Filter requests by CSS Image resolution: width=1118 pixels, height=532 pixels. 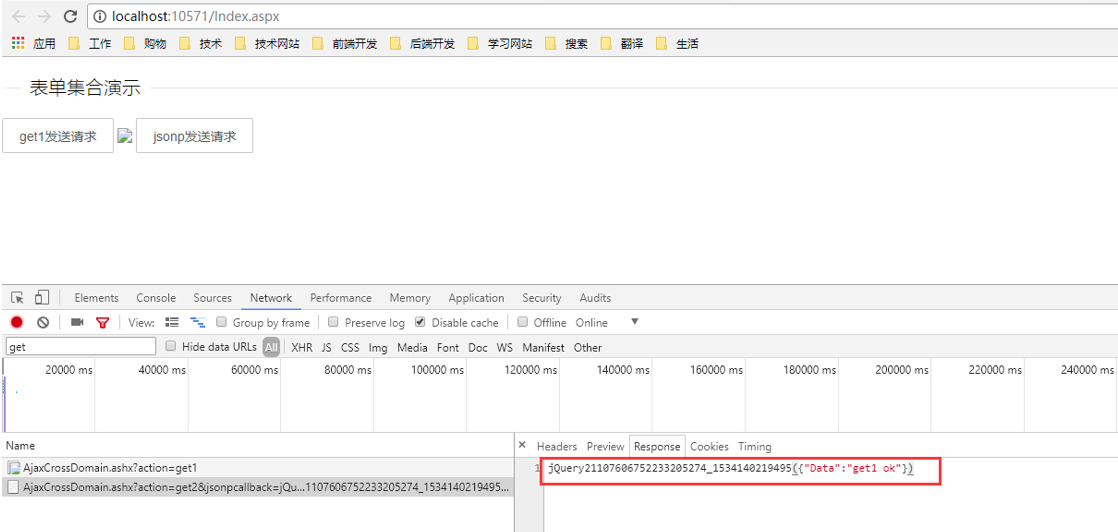350,347
